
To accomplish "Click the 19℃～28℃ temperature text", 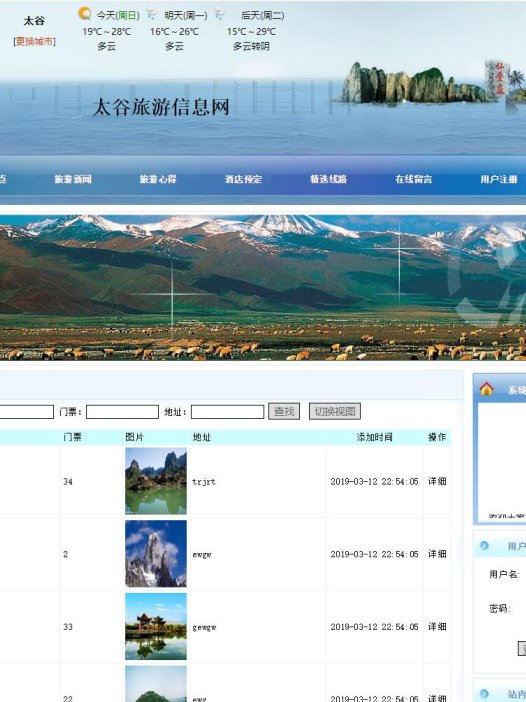I will point(107,32).
